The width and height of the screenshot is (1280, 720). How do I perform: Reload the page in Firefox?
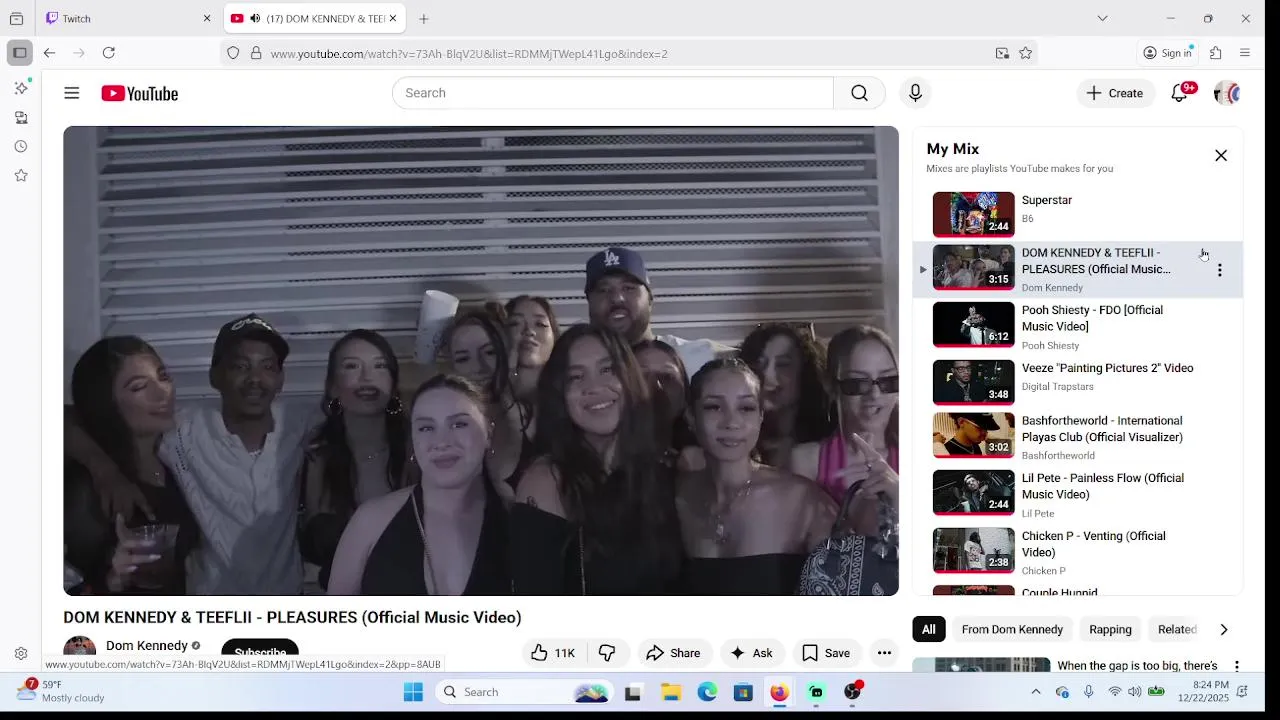109,53
